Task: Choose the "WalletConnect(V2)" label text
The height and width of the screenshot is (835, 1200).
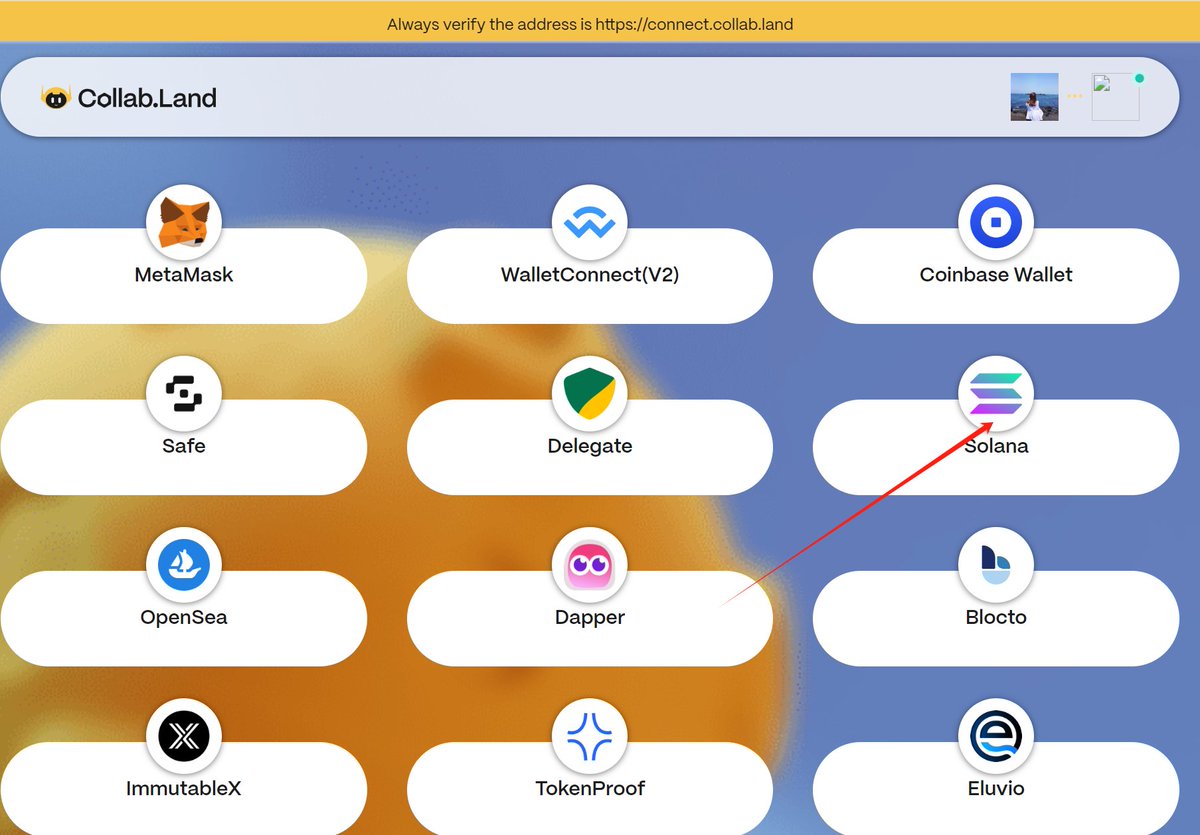Action: [590, 274]
